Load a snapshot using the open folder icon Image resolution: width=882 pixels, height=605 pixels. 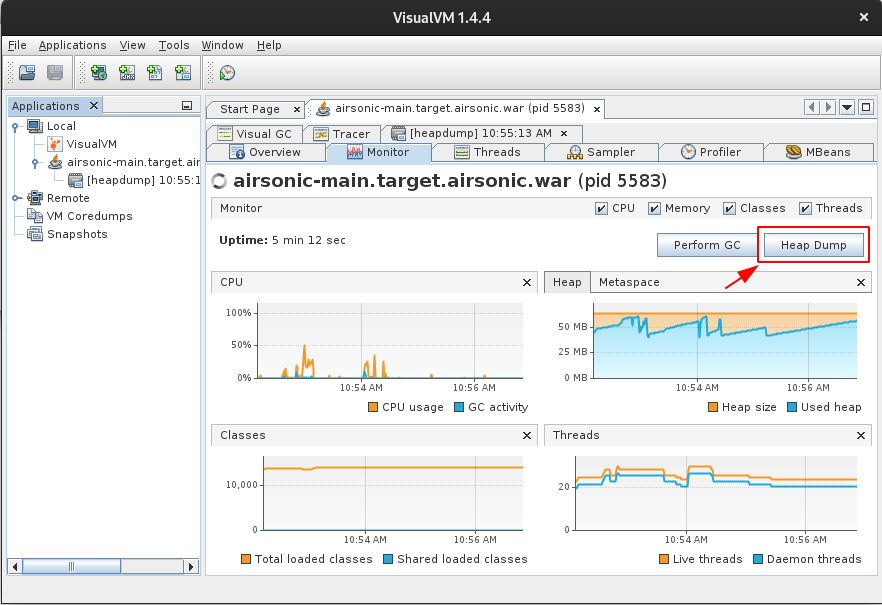tap(27, 72)
